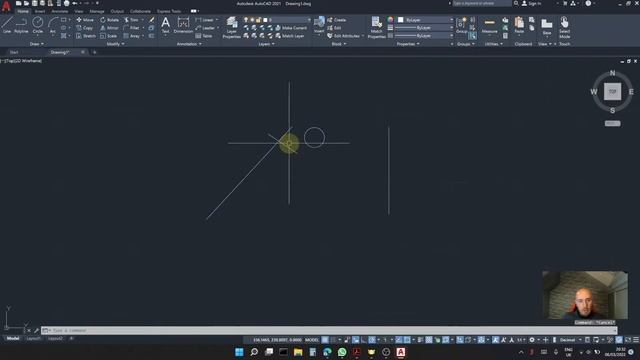The width and height of the screenshot is (640, 360).
Task: Select the Polyline tool
Action: coord(21,24)
